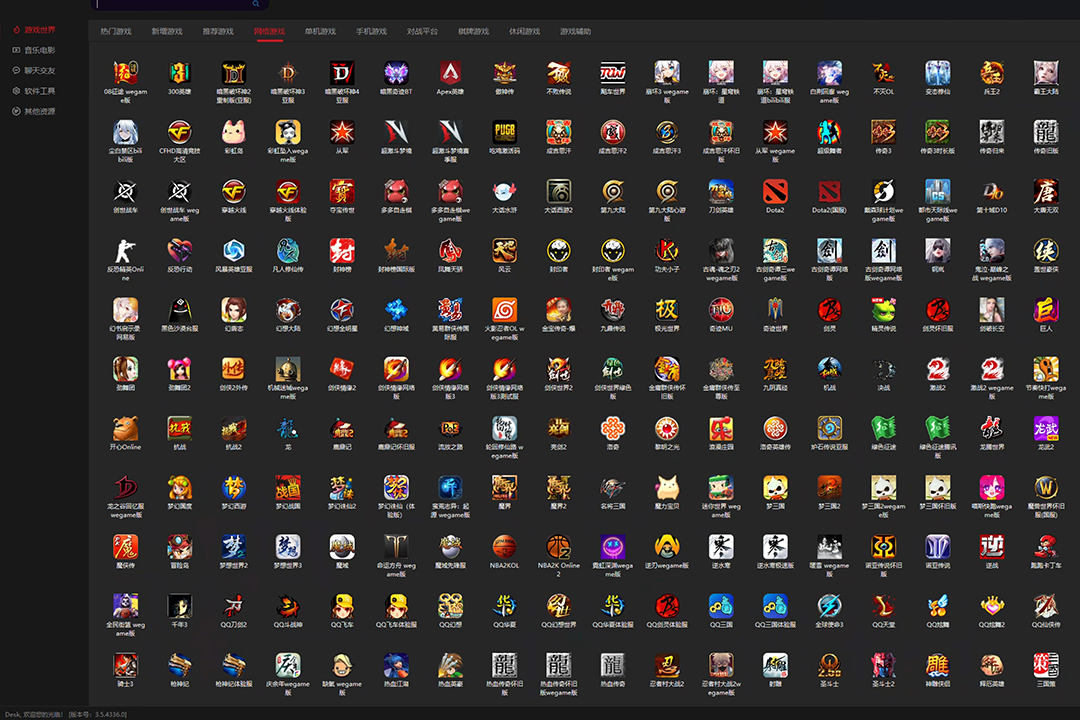Switch to the 单机游戏 tab

[320, 31]
